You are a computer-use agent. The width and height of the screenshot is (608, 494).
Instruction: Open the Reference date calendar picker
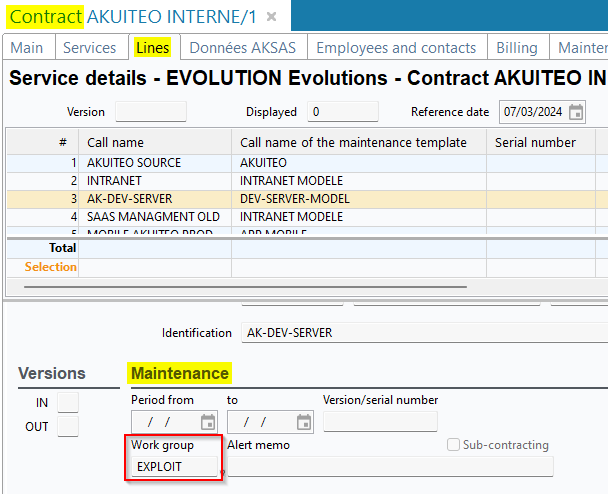coord(576,112)
